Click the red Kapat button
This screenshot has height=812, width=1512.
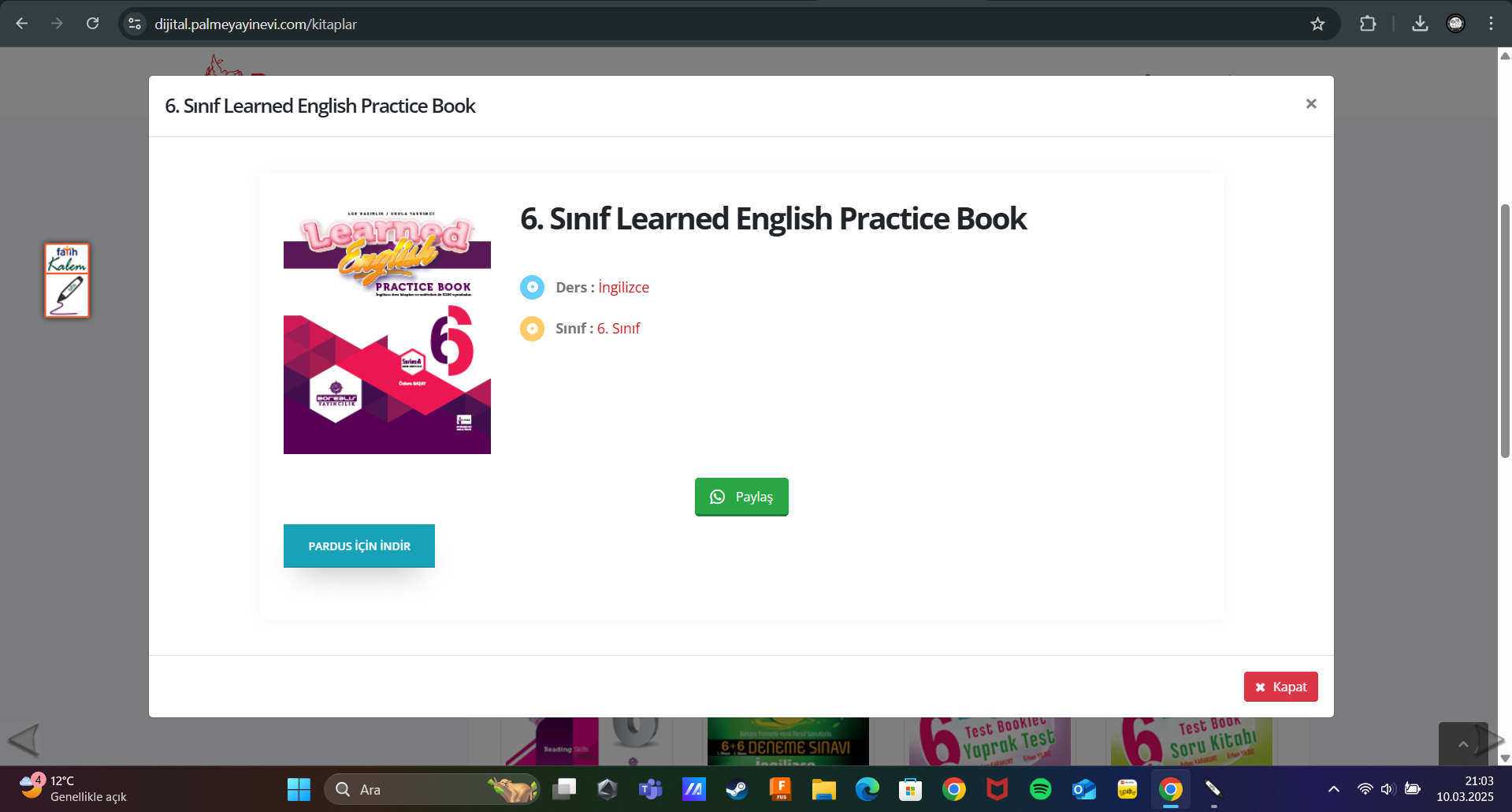pyautogui.click(x=1281, y=687)
